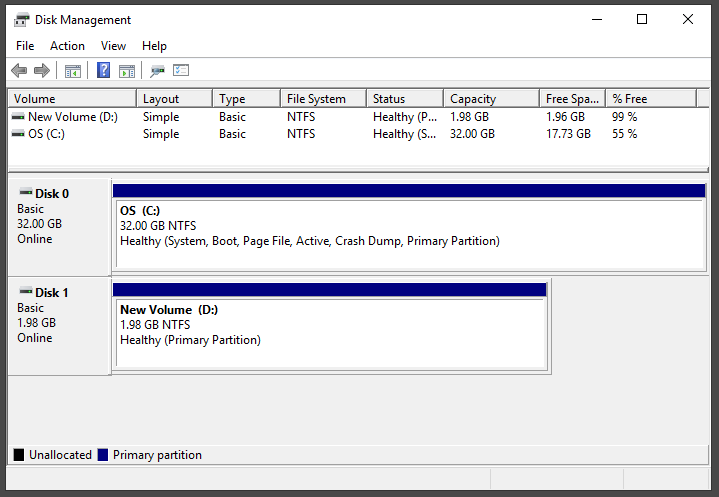Select the Disk 0 label panel
The height and width of the screenshot is (497, 719).
[x=58, y=225]
